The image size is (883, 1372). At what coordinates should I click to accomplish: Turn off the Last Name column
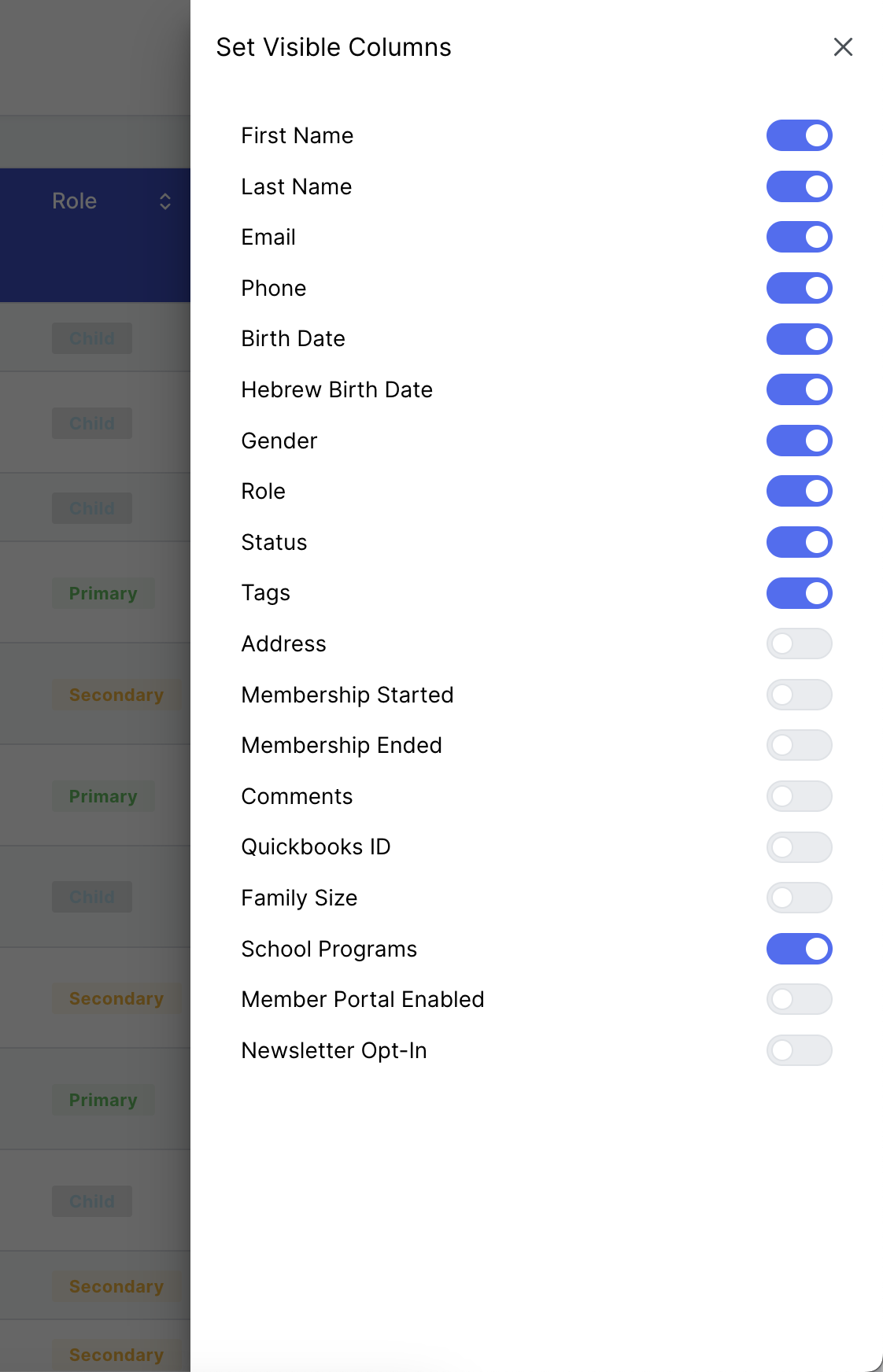799,186
